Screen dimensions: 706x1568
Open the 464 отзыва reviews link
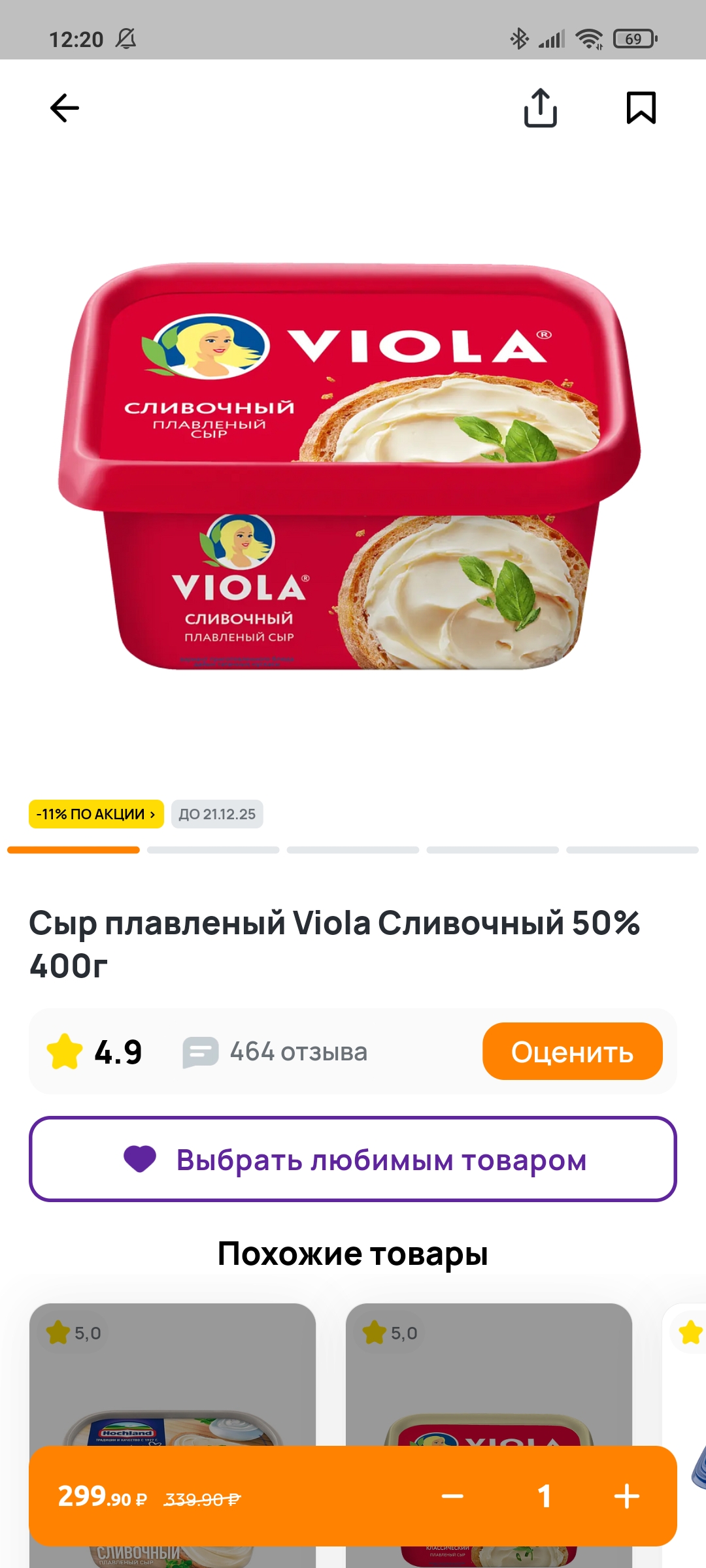coord(299,1052)
